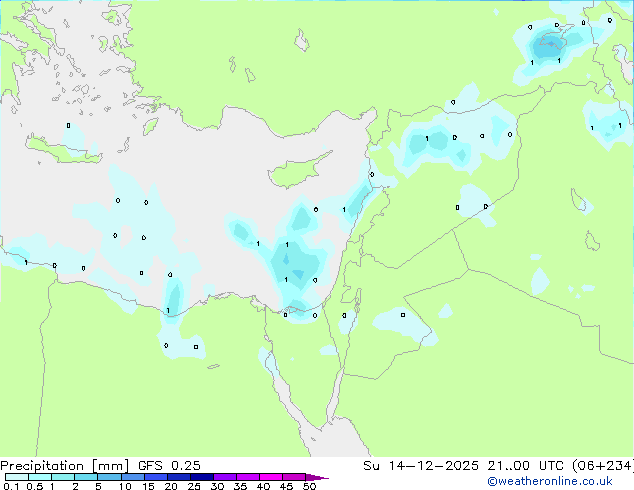The width and height of the screenshot is (634, 490).
Task: Click the 40–45 mm magenta legend swatch
Action: (x=271, y=477)
